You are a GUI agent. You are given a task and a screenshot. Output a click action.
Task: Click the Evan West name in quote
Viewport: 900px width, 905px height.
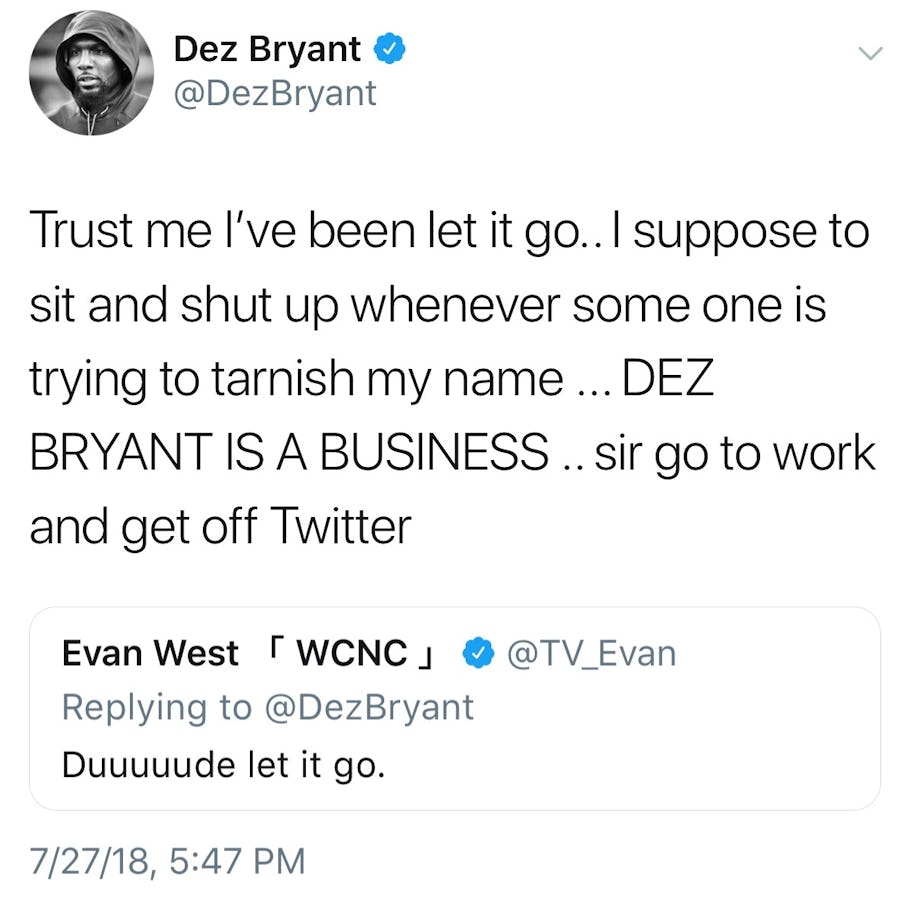pos(150,653)
